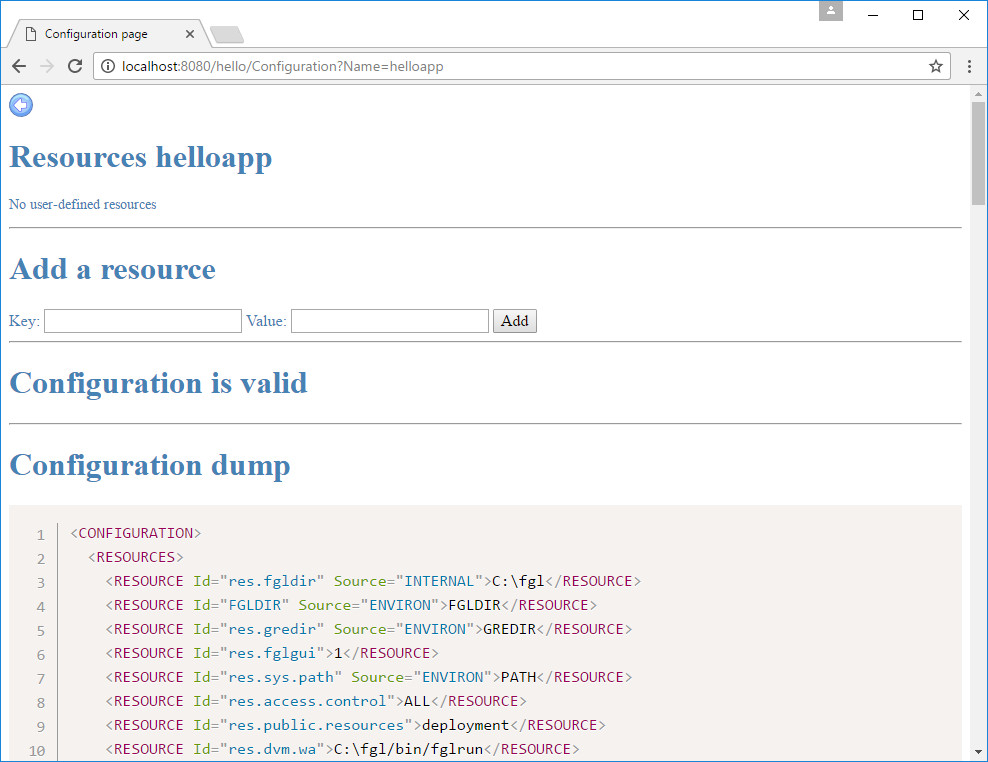Click the scrollbar down arrow

click(977, 752)
